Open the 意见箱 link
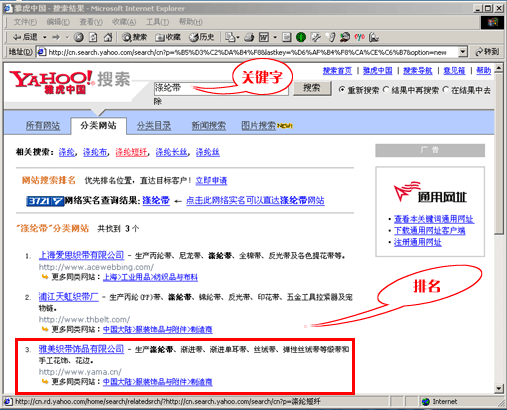Viewport: 507px width, 410px height. point(454,71)
